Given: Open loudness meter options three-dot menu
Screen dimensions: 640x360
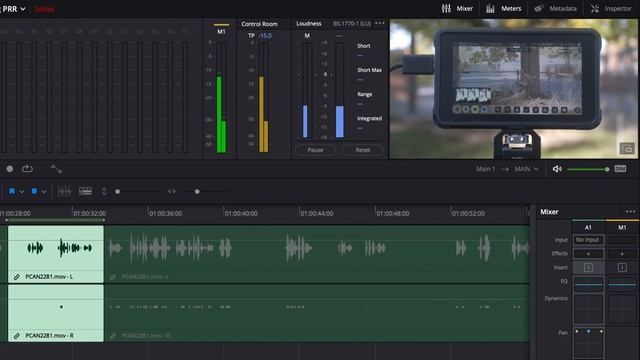Looking at the screenshot, I should (x=380, y=23).
